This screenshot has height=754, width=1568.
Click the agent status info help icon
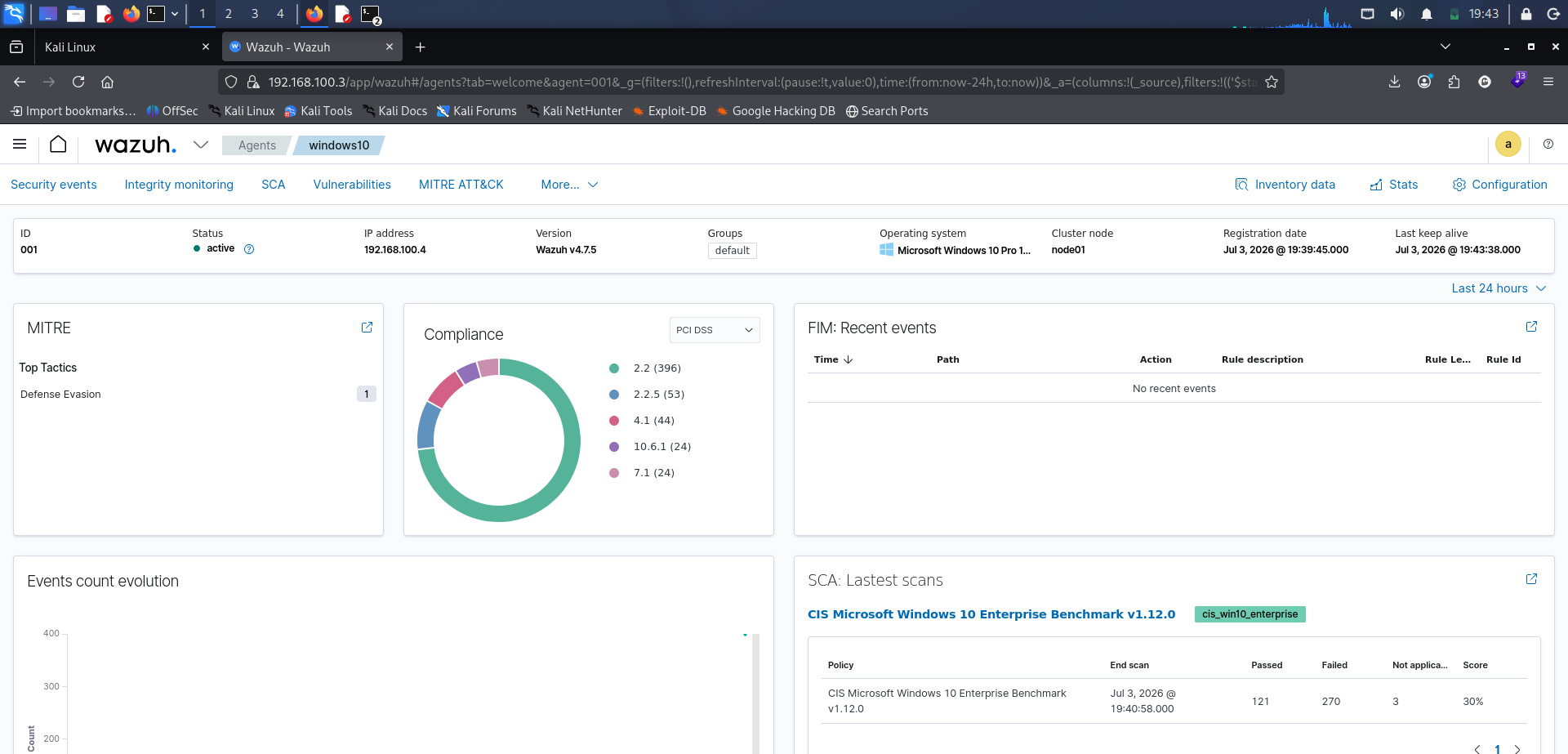coord(249,249)
